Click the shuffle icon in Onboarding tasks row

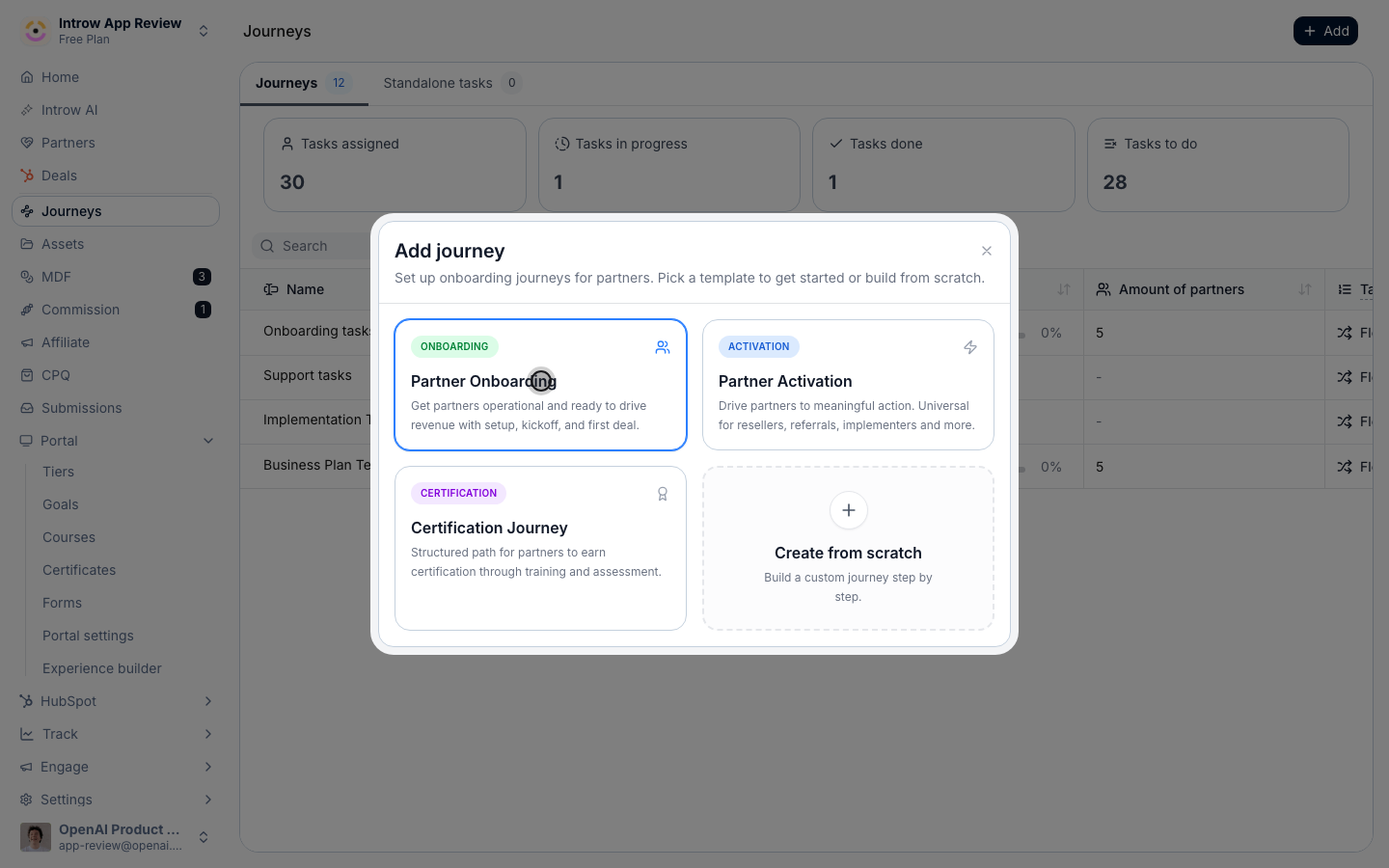coord(1345,333)
